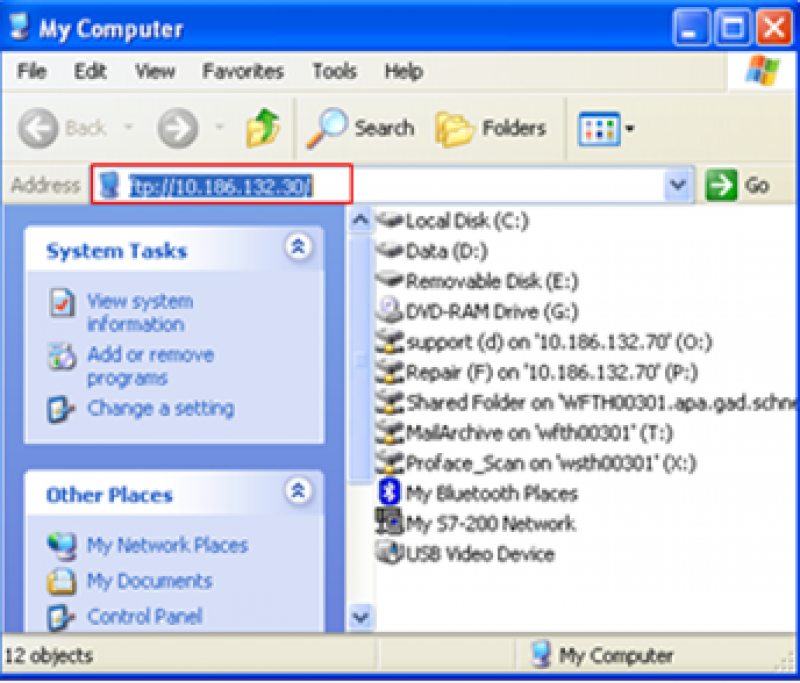Open the address bar dropdown
Image resolution: width=800 pixels, height=683 pixels.
coord(678,185)
